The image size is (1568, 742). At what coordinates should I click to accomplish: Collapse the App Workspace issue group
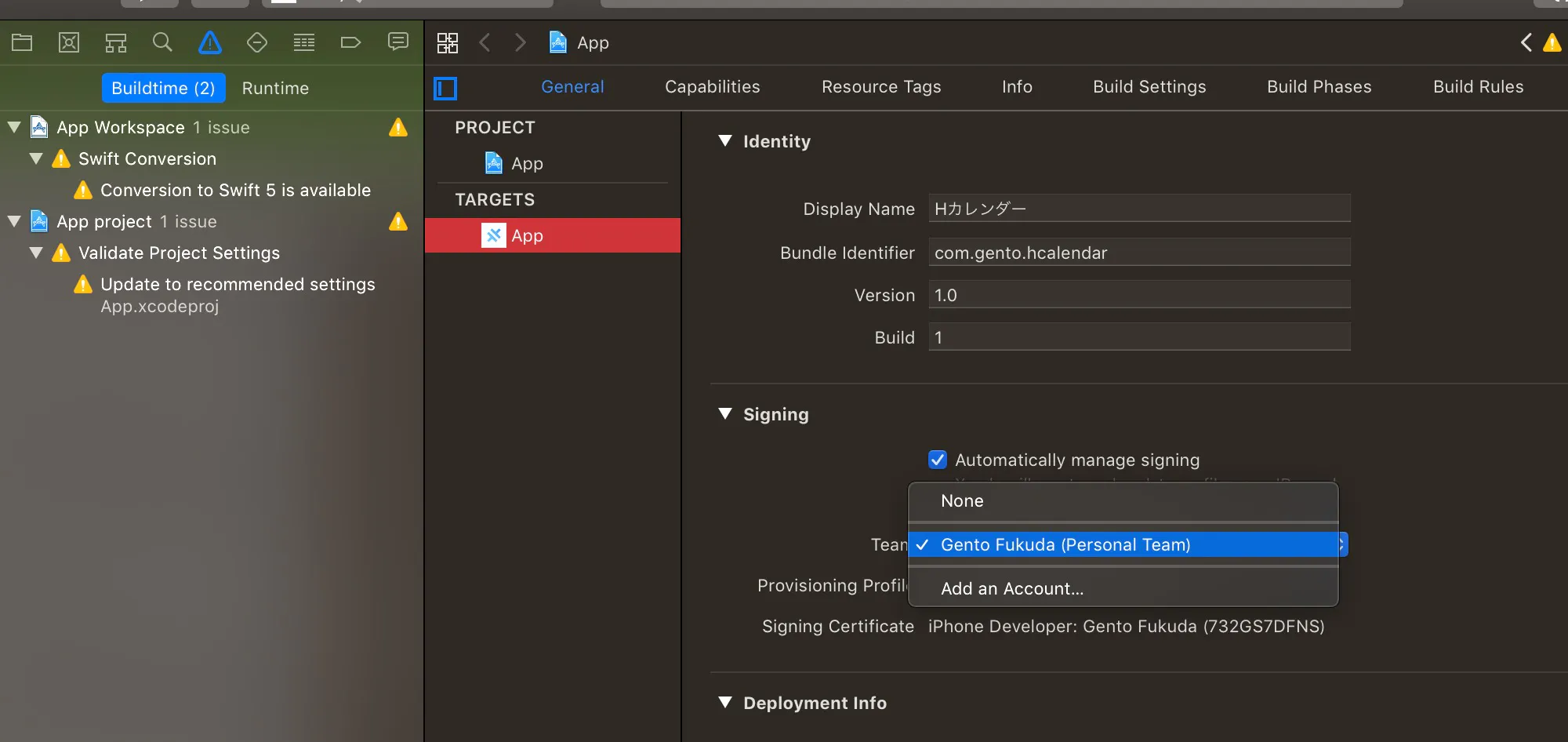pos(14,127)
